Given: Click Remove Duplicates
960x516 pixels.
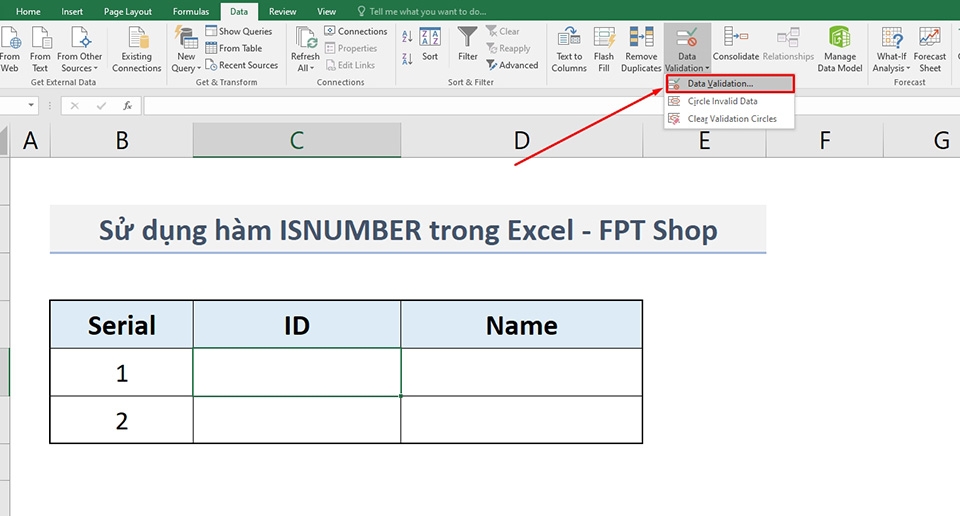Looking at the screenshot, I should coord(641,50).
